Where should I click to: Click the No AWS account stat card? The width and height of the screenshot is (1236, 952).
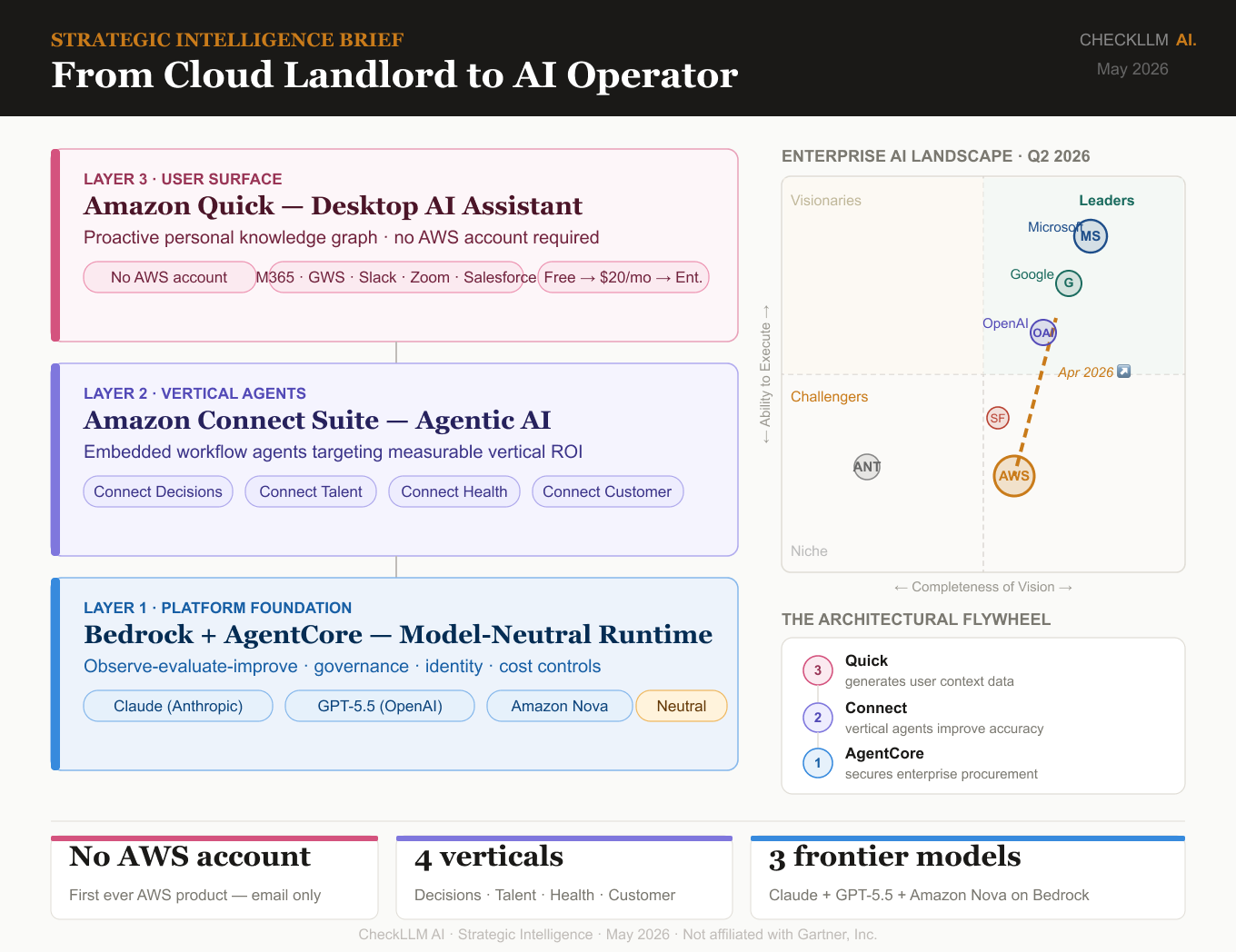point(214,878)
